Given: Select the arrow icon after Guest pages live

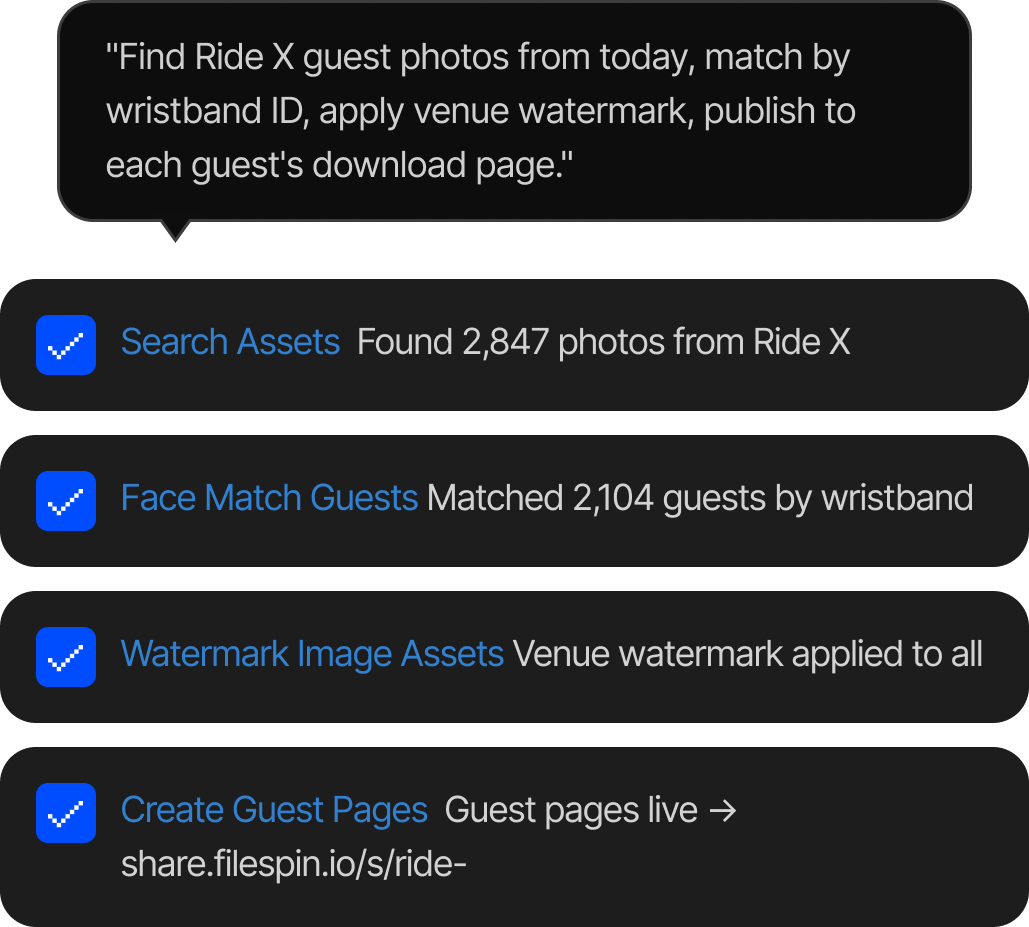Looking at the screenshot, I should 722,811.
